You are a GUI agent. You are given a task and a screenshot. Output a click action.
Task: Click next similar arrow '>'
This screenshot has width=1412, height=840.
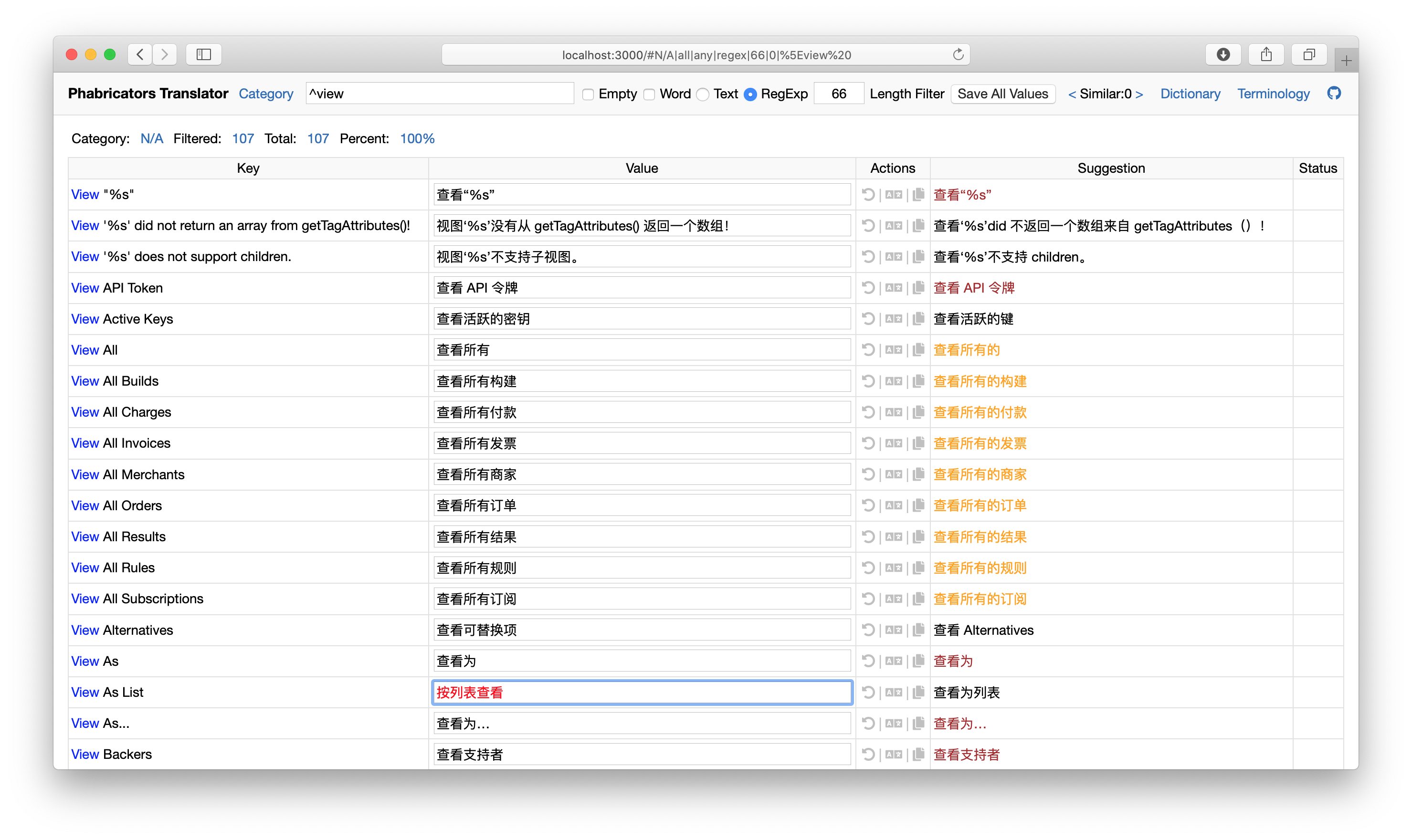(x=1139, y=94)
